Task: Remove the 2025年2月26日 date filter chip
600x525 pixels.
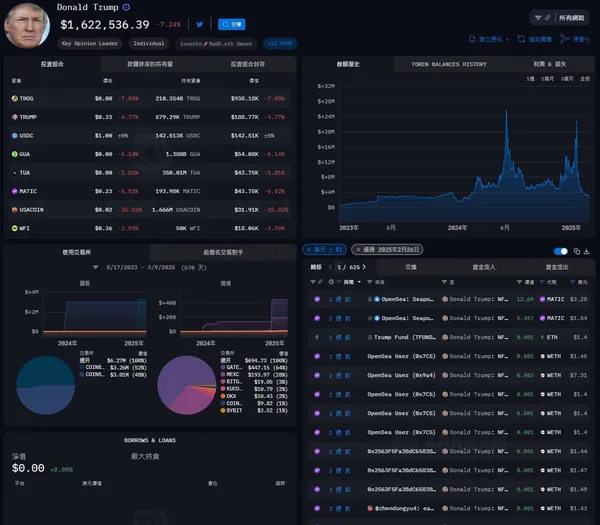Action: click(355, 249)
